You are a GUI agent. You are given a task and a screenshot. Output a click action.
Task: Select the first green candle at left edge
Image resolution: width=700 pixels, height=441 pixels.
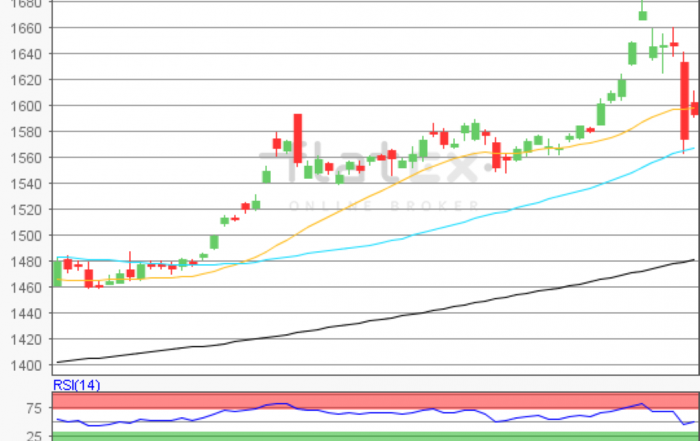[57, 272]
